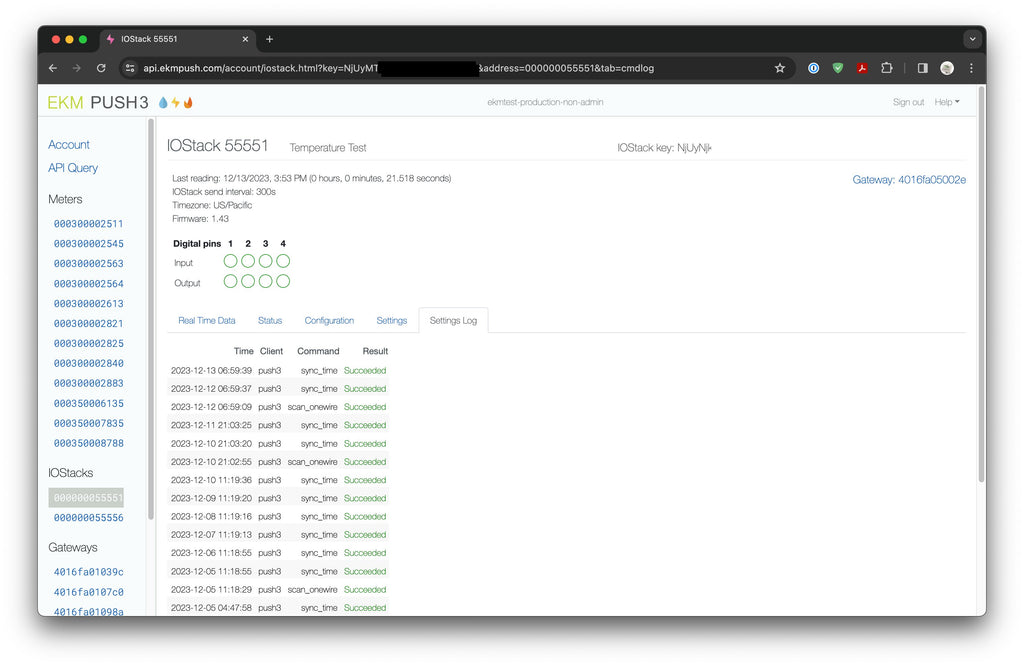Click the bookmark star in address bar
This screenshot has height=666, width=1024.
pyautogui.click(x=780, y=68)
